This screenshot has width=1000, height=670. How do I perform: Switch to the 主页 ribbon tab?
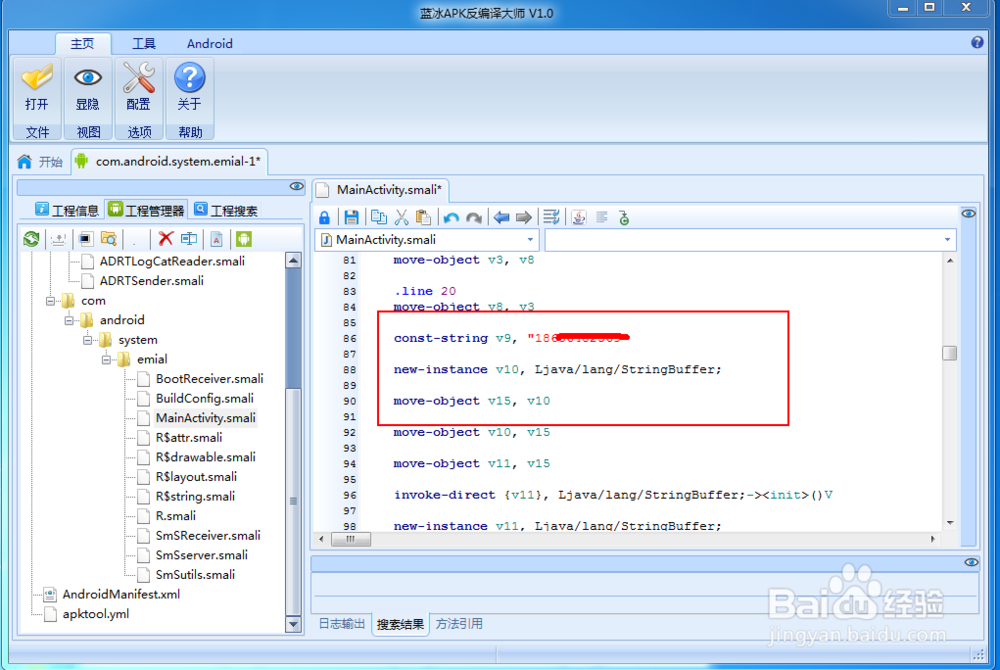82,43
